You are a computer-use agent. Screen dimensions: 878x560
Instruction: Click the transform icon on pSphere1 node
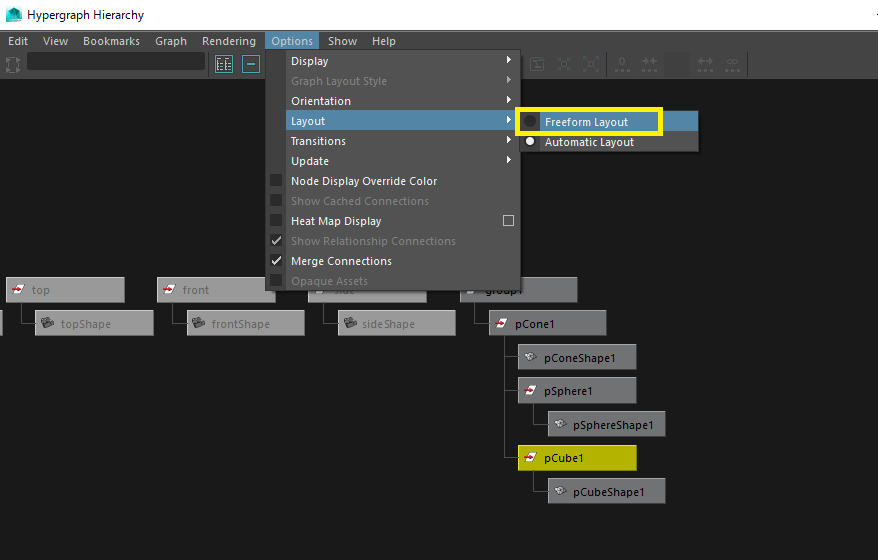point(530,390)
